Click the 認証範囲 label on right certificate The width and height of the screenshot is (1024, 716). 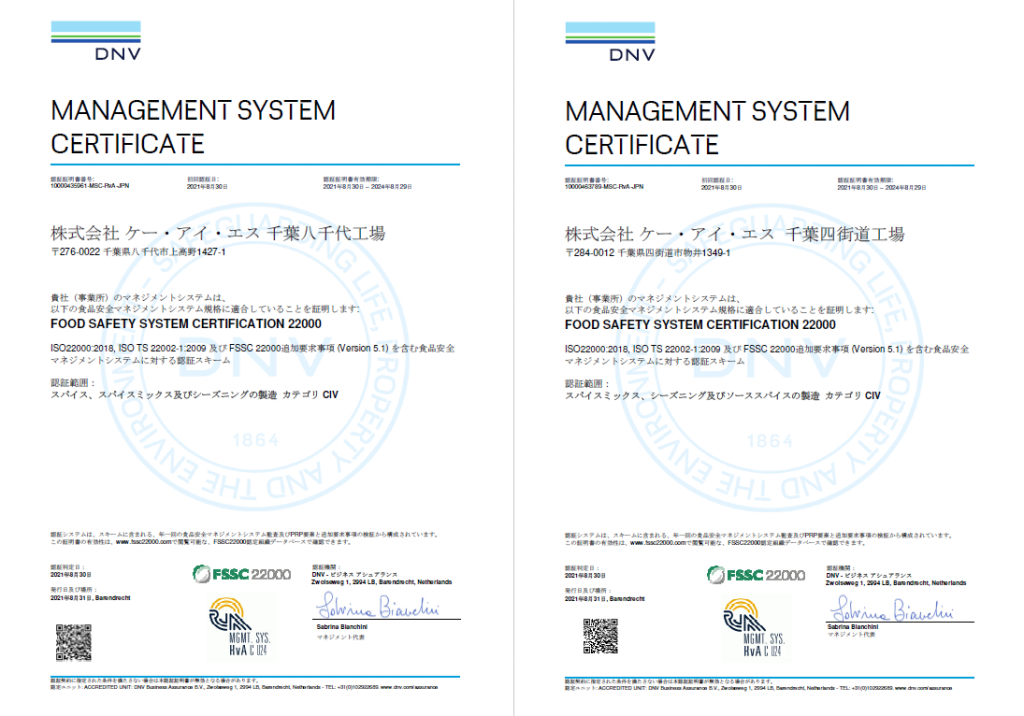[586, 383]
